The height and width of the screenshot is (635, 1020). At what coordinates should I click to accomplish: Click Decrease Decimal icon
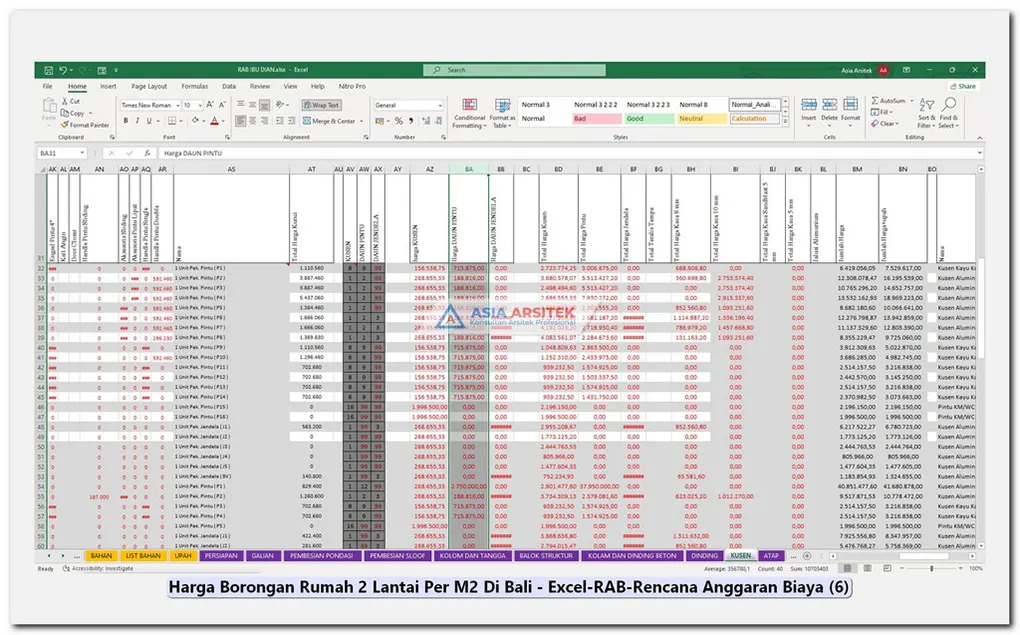(x=436, y=121)
